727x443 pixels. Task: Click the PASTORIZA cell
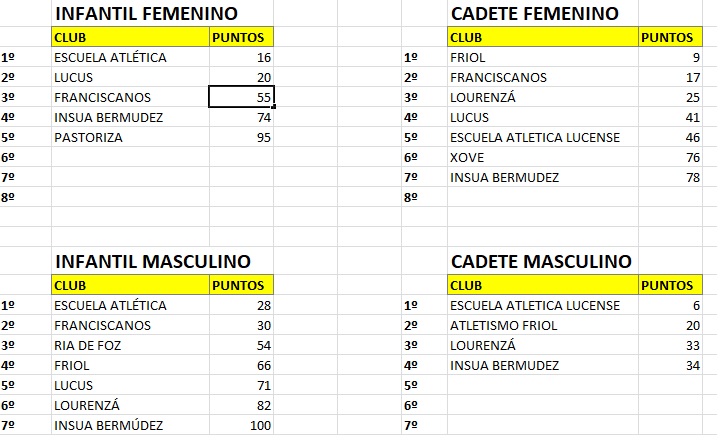click(x=130, y=137)
